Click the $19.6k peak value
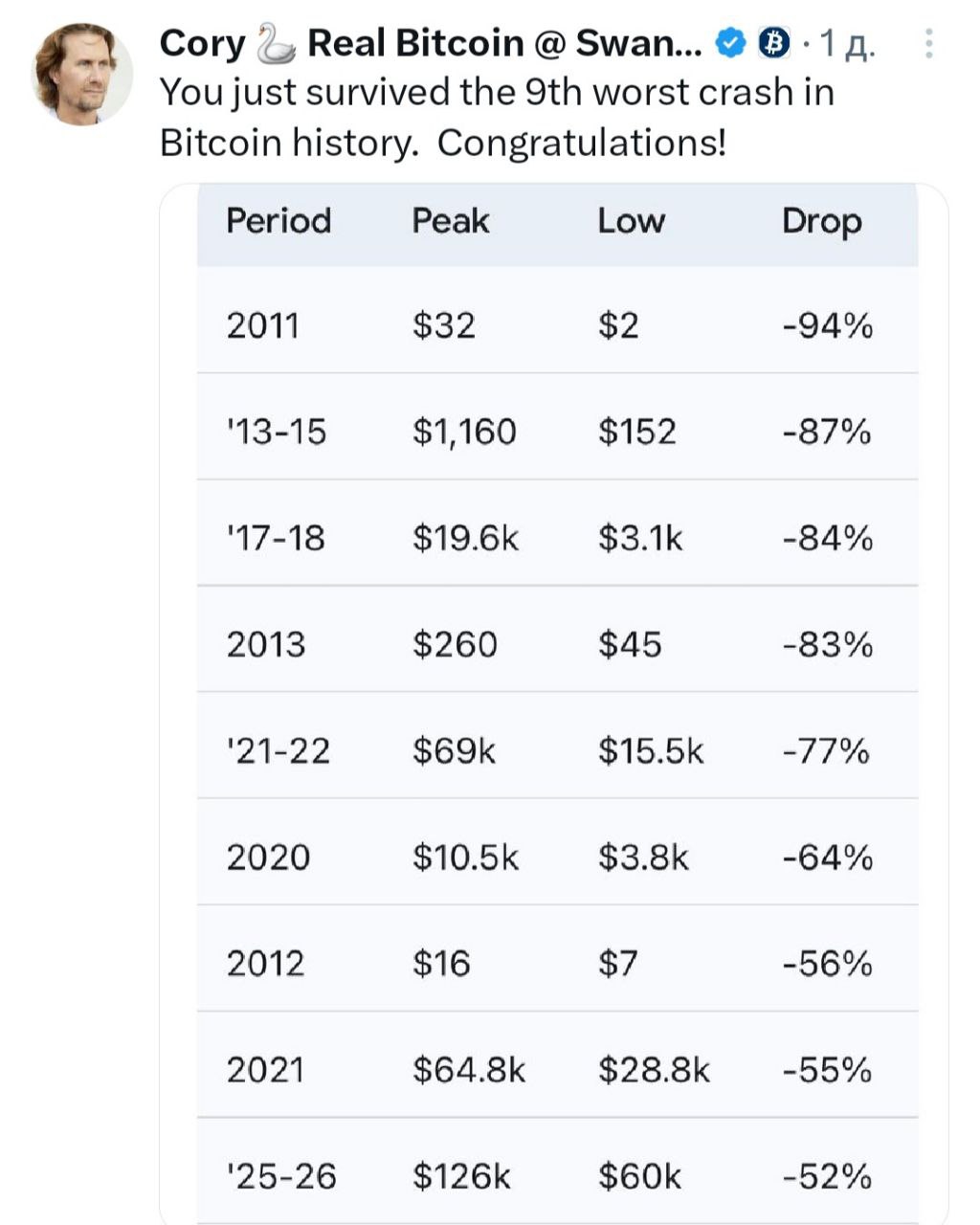Viewport: 980px width, 1225px height. (x=465, y=539)
